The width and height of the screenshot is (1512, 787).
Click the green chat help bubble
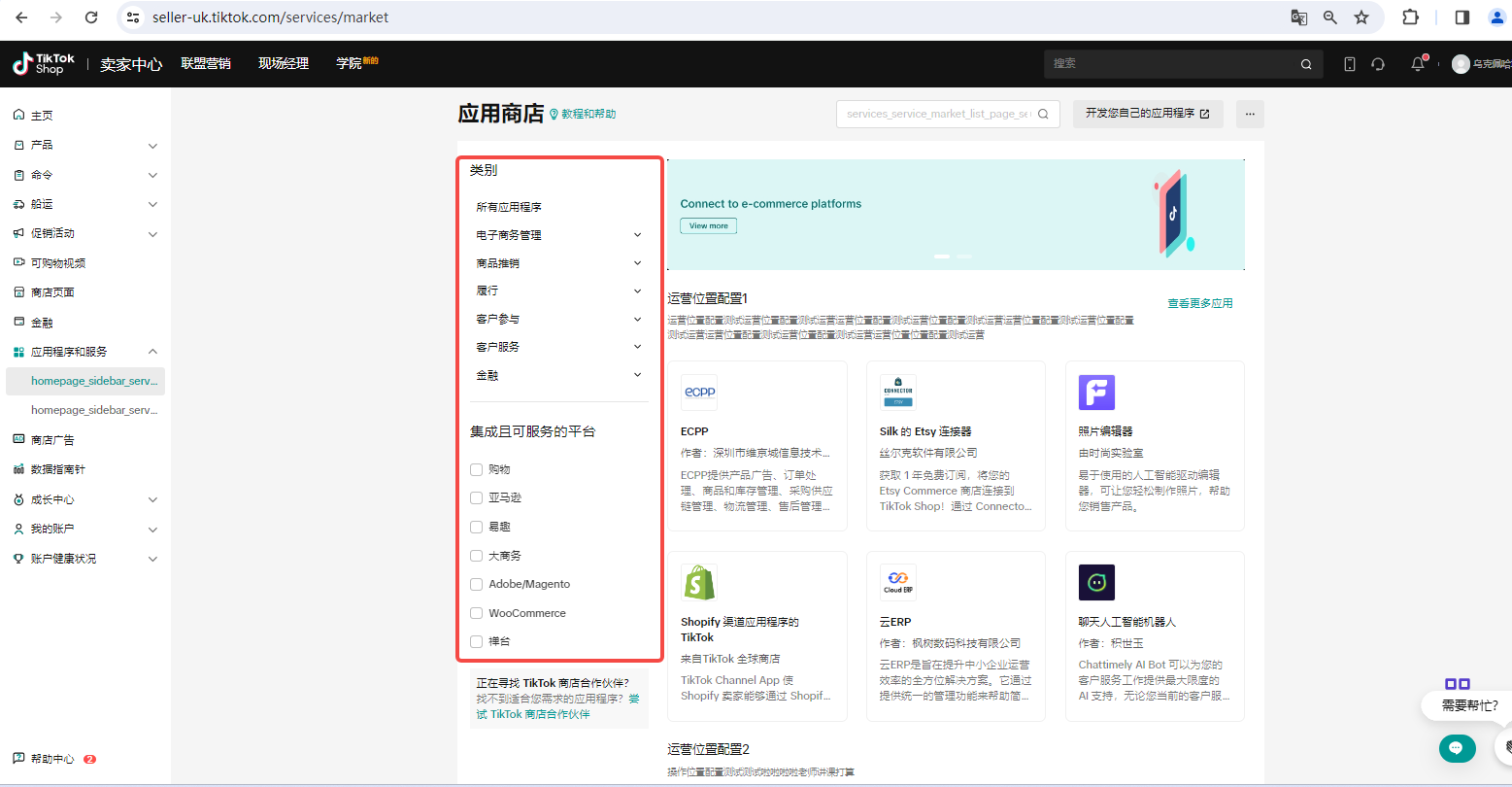point(1457,748)
